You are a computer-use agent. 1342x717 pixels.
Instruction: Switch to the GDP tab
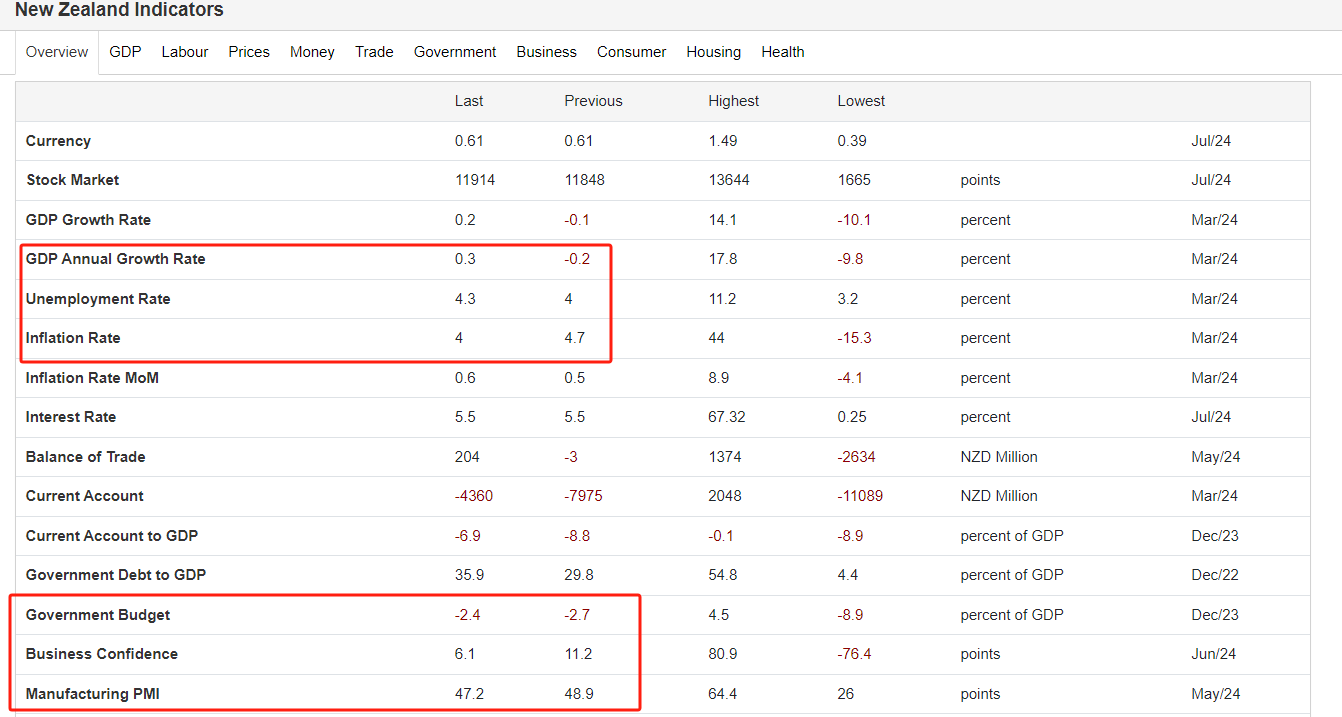coord(125,52)
